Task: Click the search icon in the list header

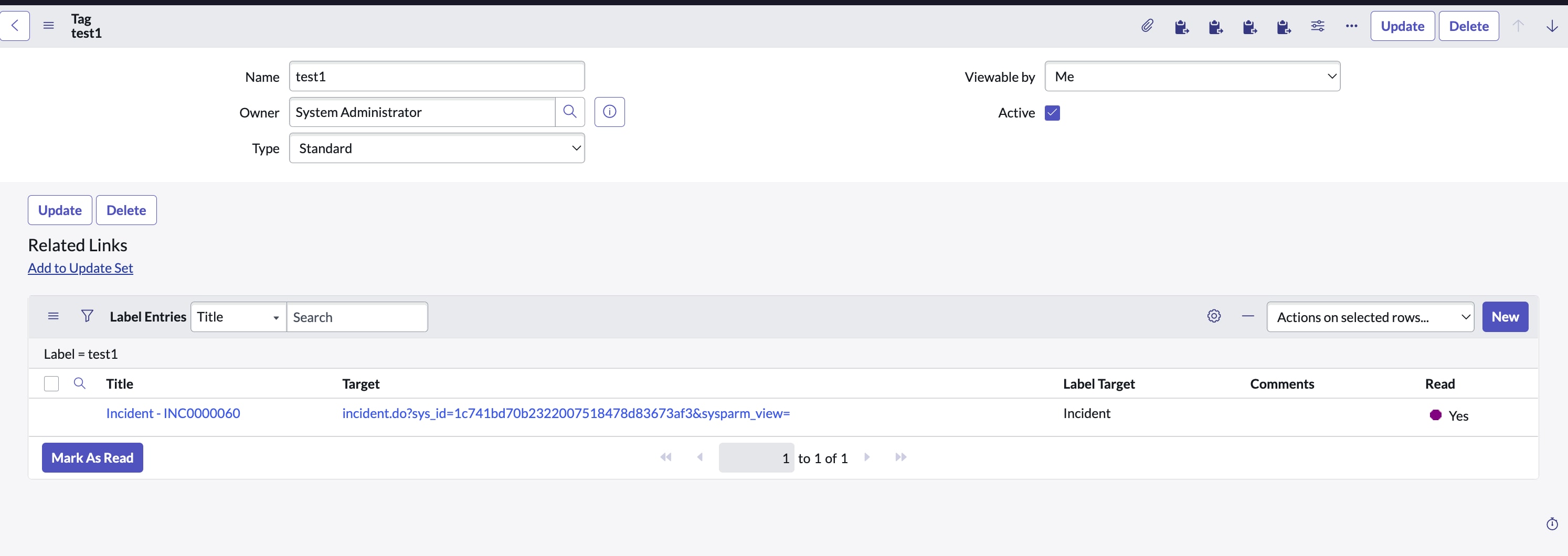Action: click(x=79, y=383)
